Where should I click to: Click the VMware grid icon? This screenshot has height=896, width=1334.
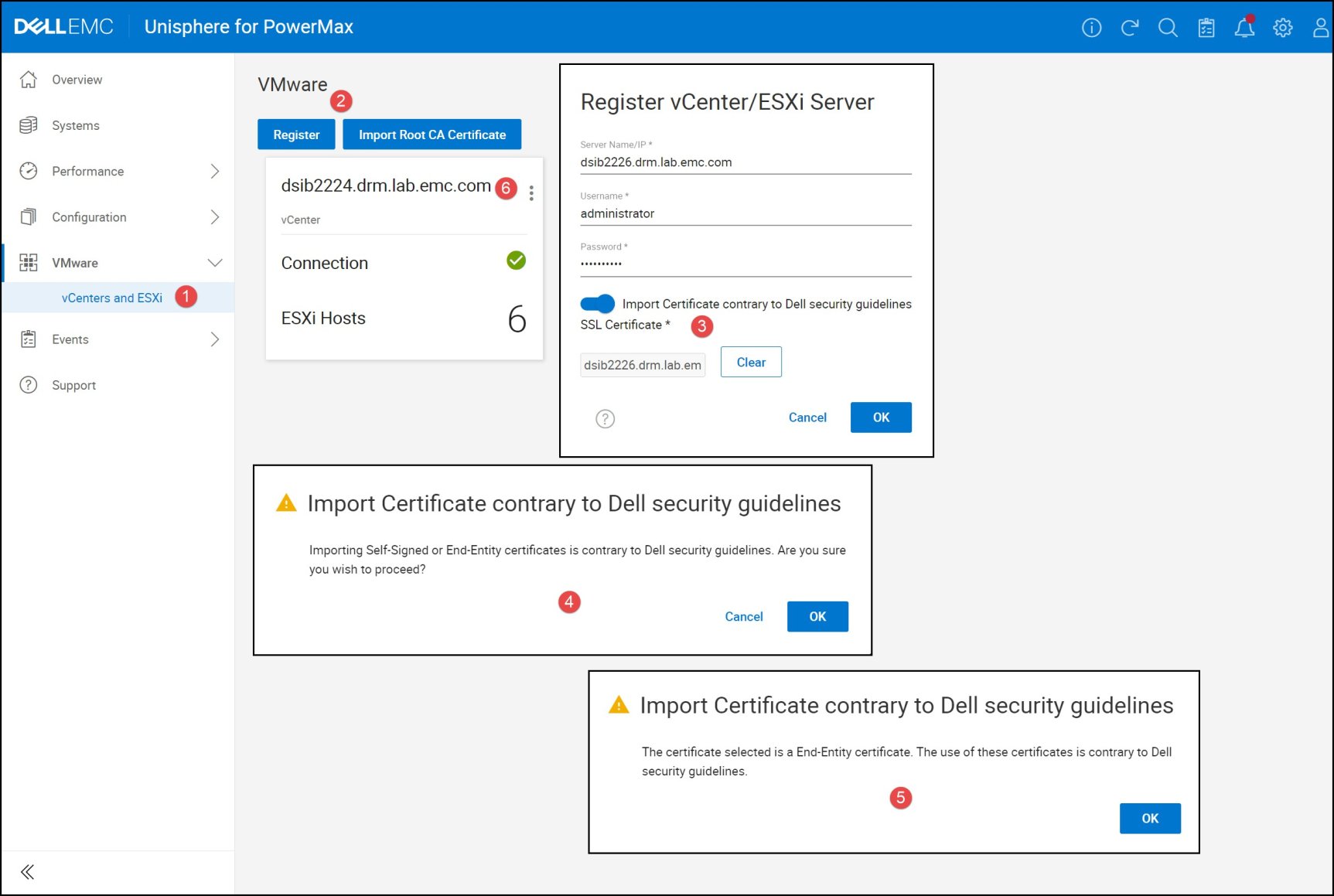tap(29, 263)
